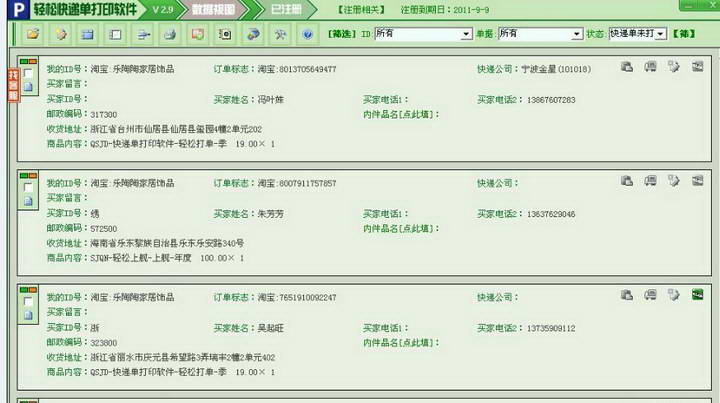Image resolution: width=720 pixels, height=403 pixels.
Task: Click the blue arrows import toolbar icon
Action: 143,34
